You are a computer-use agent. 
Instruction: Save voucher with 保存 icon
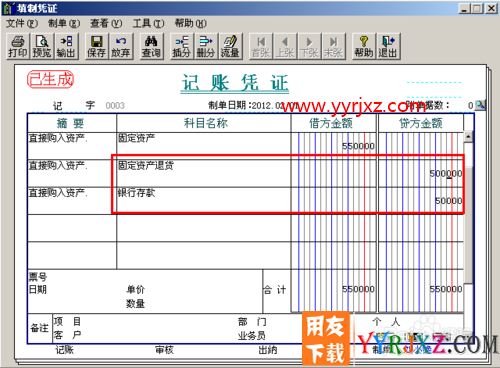96,46
